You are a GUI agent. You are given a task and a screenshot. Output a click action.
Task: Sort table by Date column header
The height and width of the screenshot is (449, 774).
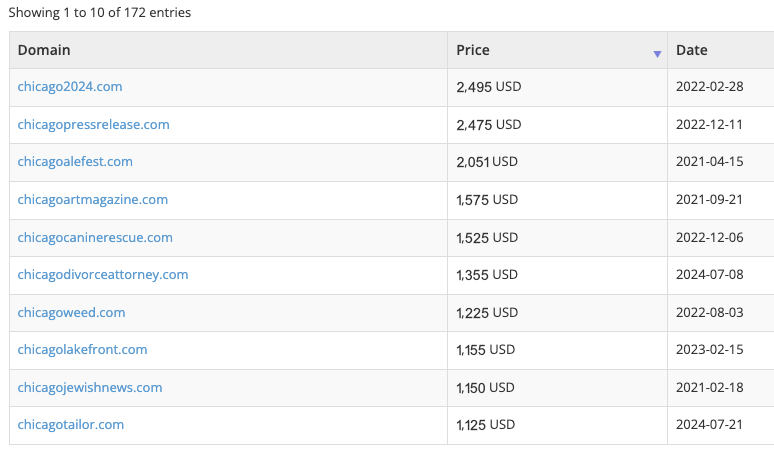[691, 50]
